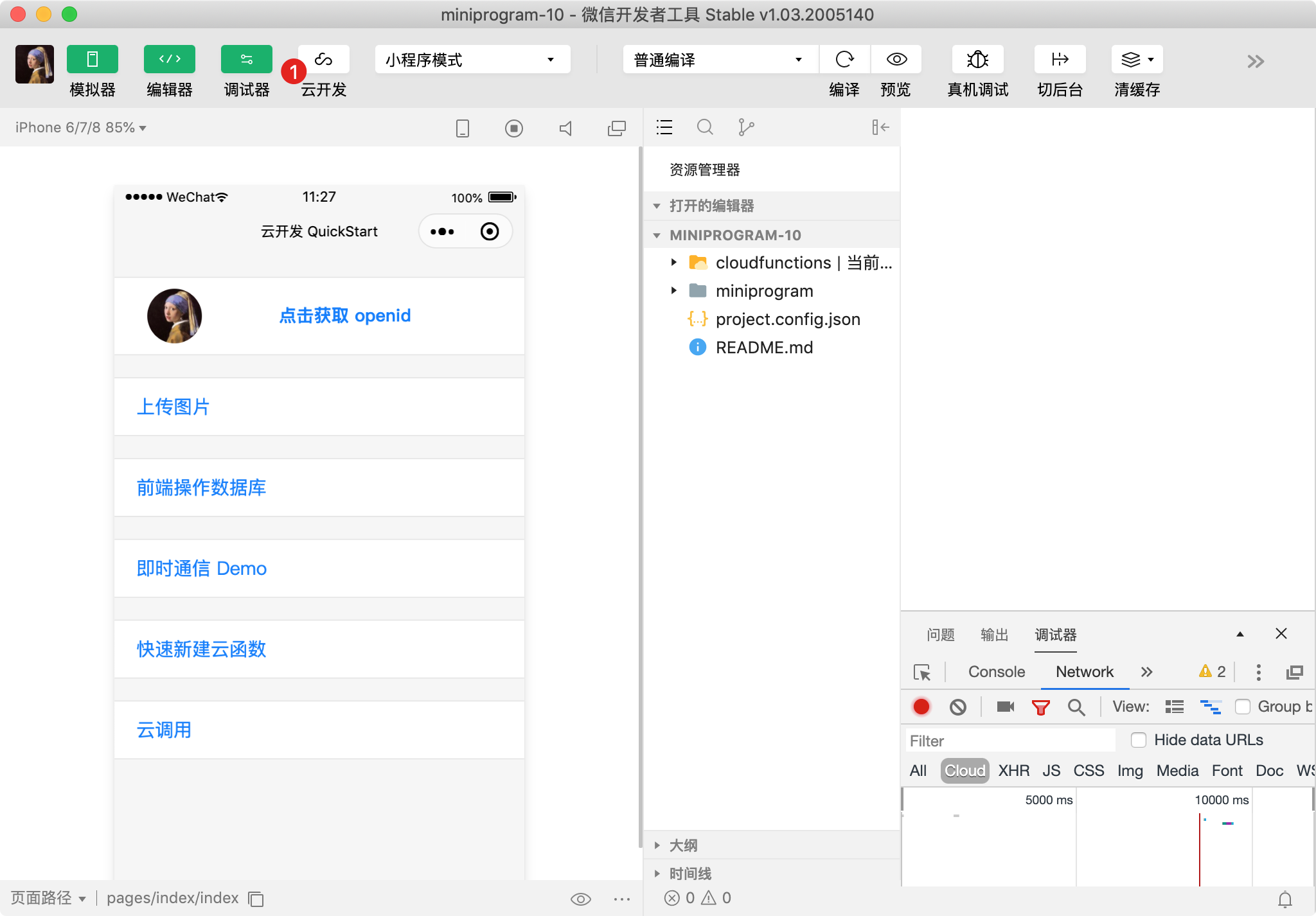The image size is (1316, 916).
Task: Open the 小程序模式 mode dropdown
Action: (x=472, y=60)
